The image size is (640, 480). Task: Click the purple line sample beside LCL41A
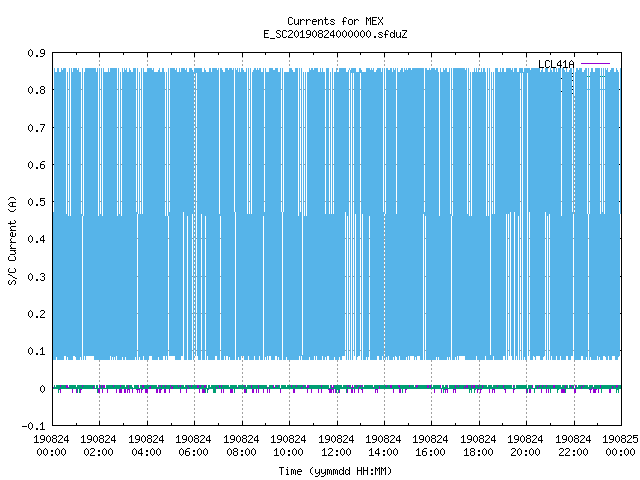tap(595, 64)
